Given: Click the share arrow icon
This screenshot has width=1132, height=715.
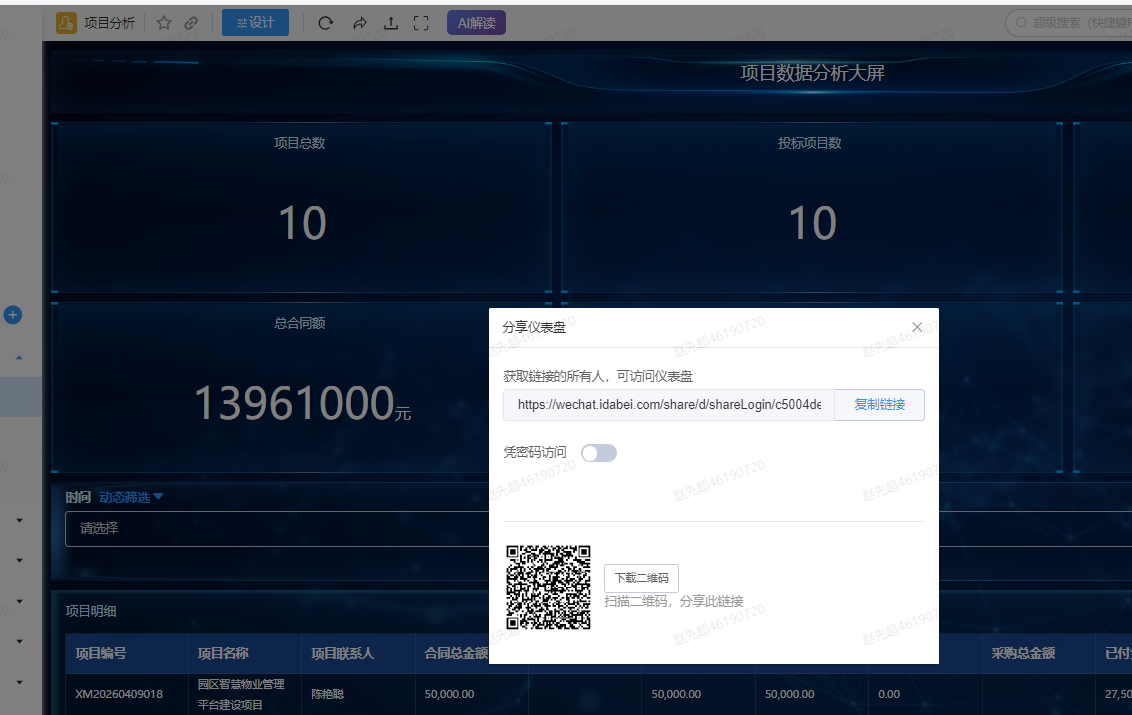Looking at the screenshot, I should pyautogui.click(x=360, y=23).
